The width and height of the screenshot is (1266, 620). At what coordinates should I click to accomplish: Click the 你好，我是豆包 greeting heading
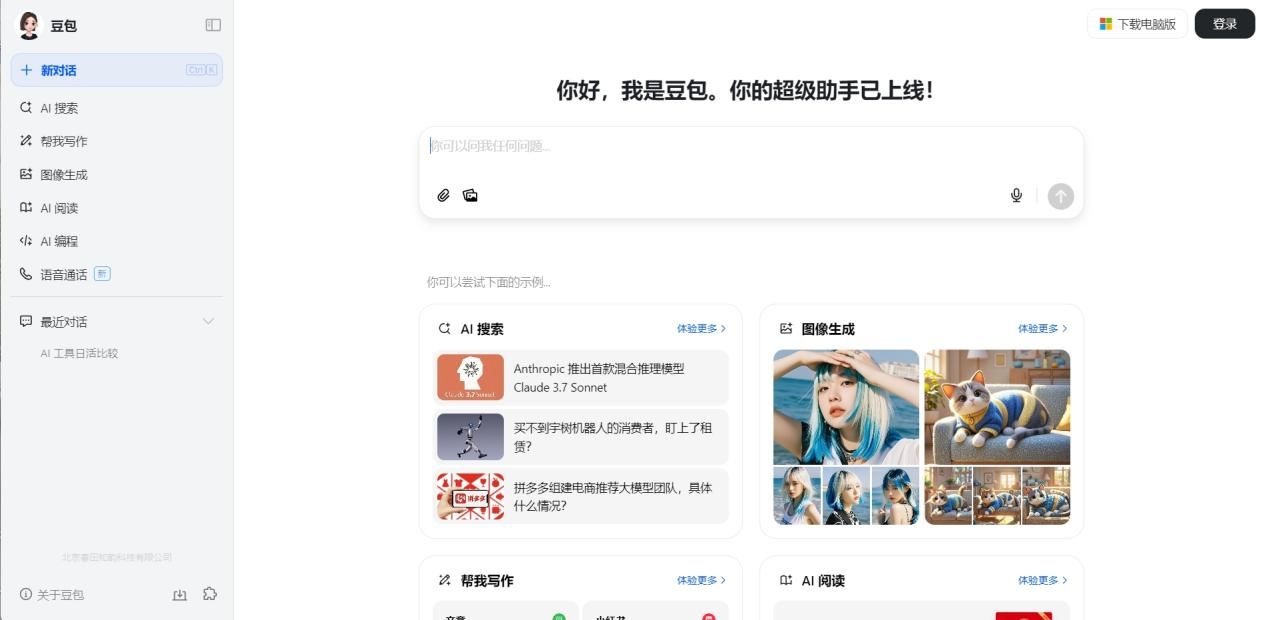point(745,90)
